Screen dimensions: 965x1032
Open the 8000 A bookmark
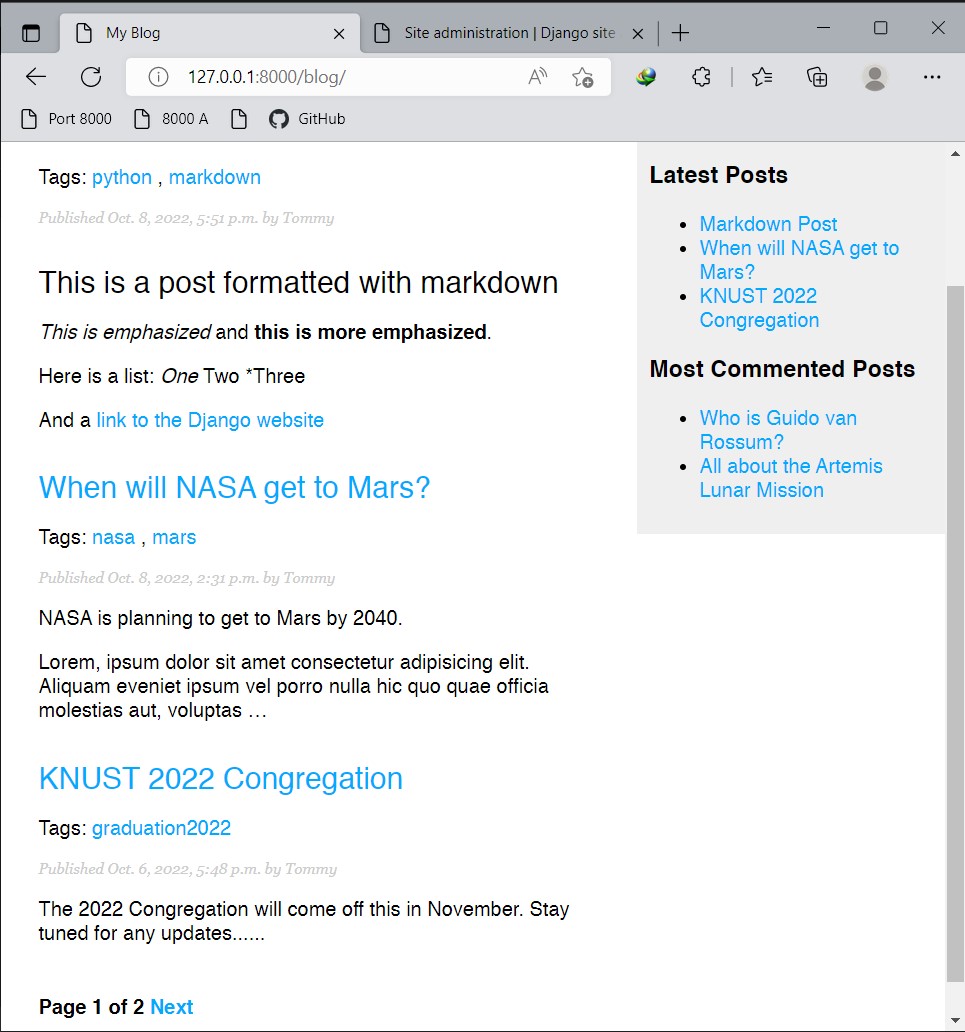coord(171,119)
